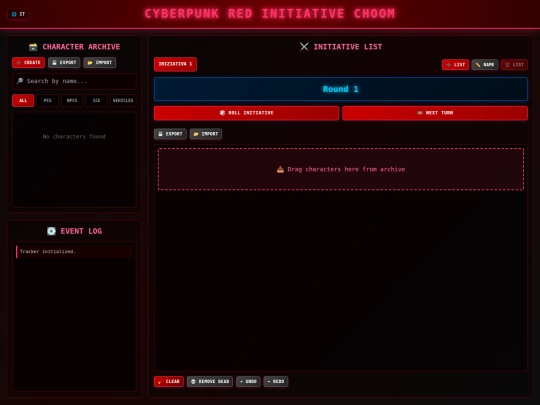Click REMOVE DEAD skull button
The image size is (540, 405).
210,381
